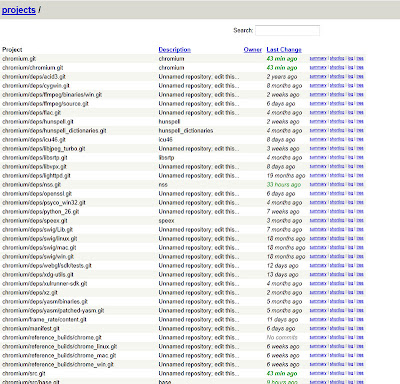Open chromium/chromium.git project
400x384 pixels.
tap(33, 68)
